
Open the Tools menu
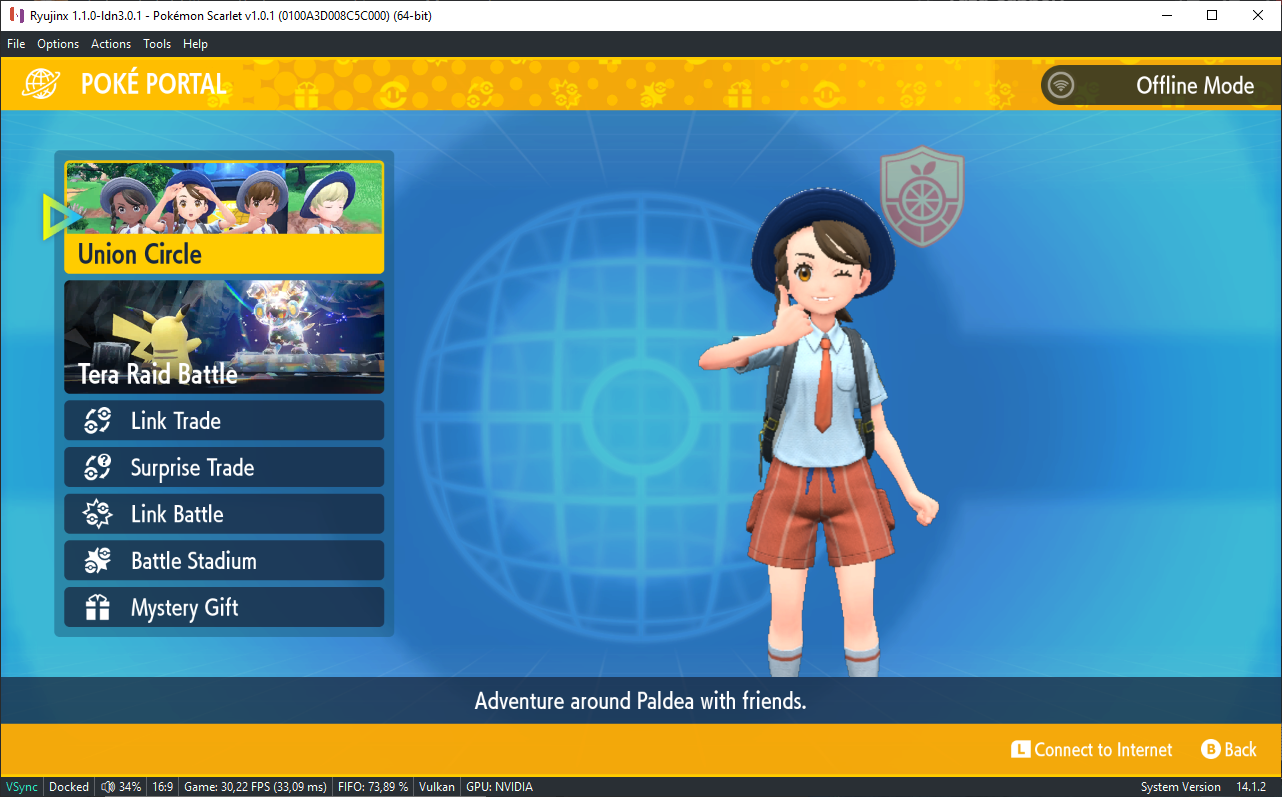point(157,44)
